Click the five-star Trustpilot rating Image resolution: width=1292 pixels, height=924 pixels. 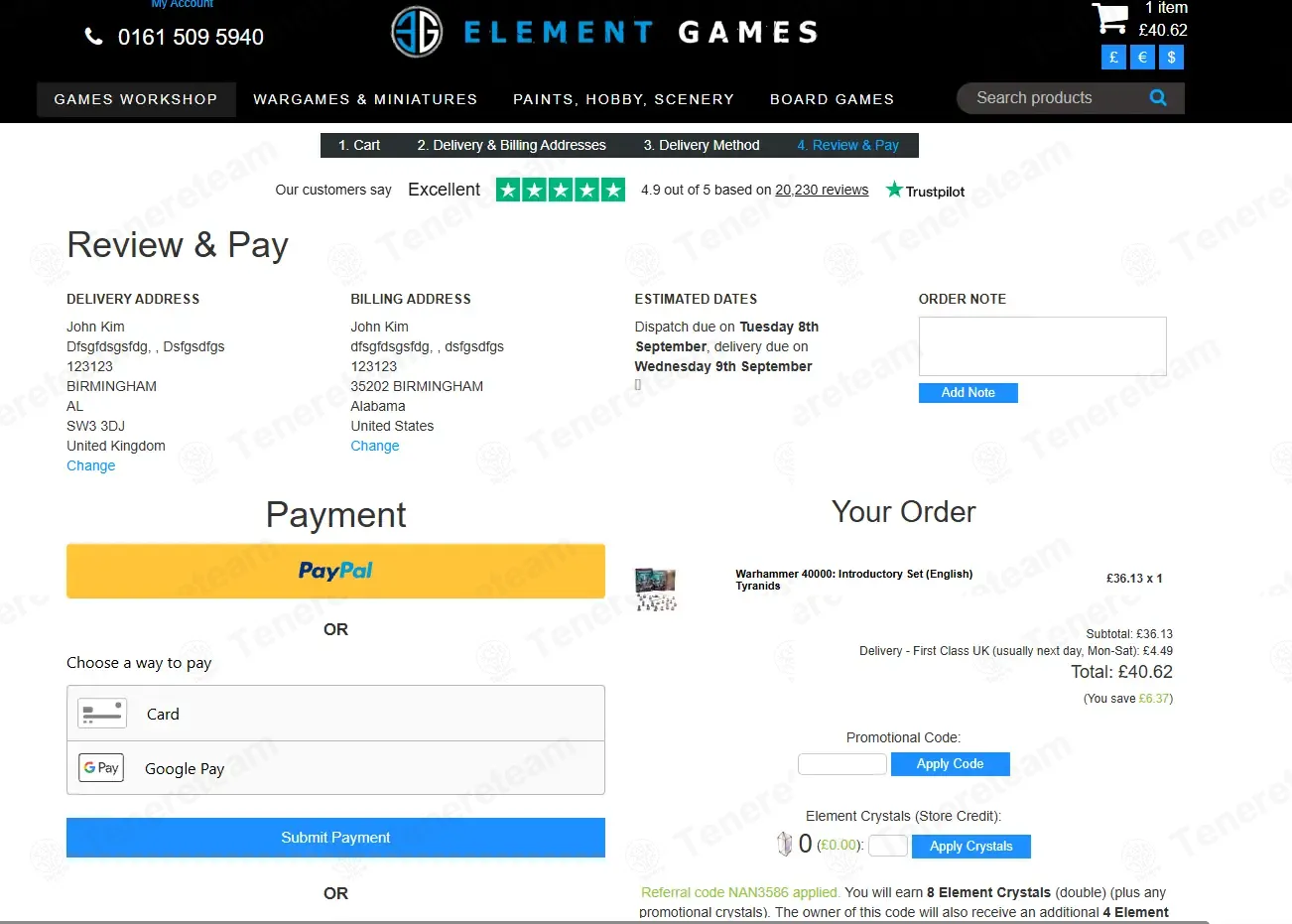561,190
